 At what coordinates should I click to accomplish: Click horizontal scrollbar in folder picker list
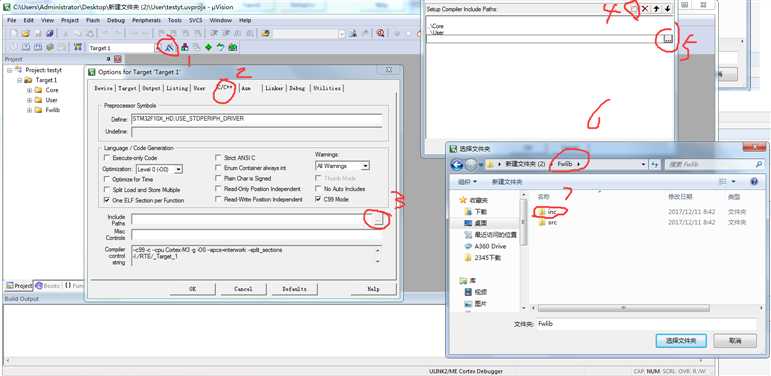pos(623,308)
